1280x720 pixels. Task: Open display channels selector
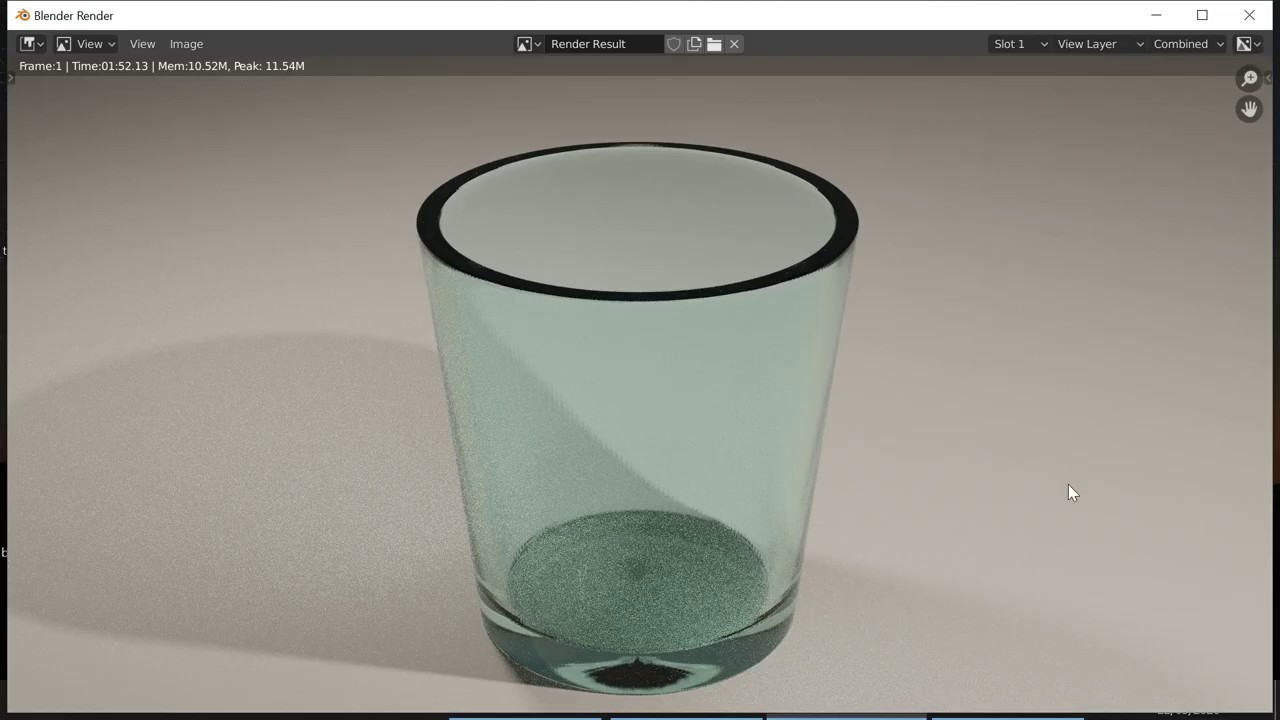pyautogui.click(x=1248, y=44)
